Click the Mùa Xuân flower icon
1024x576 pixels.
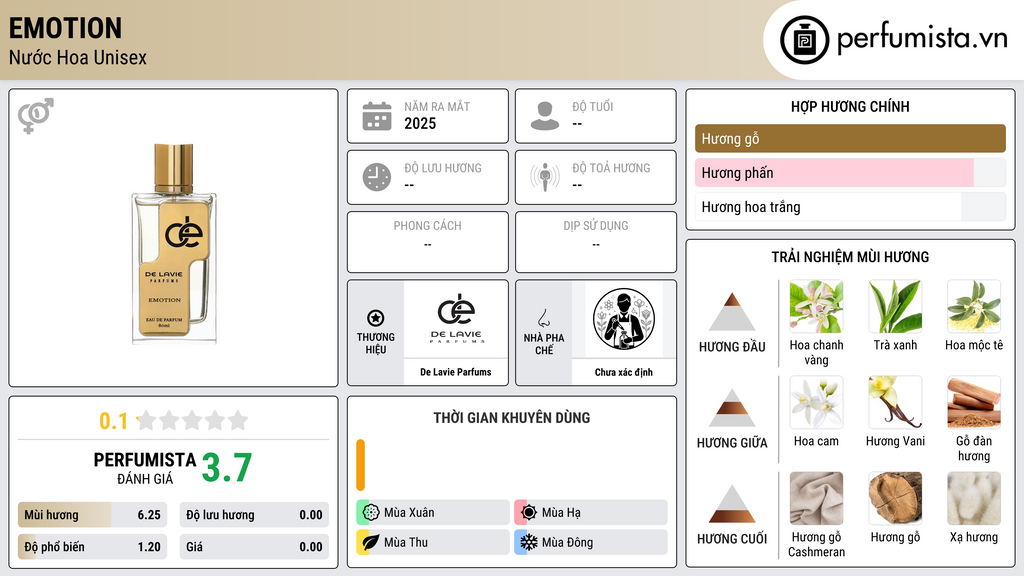click(x=371, y=513)
